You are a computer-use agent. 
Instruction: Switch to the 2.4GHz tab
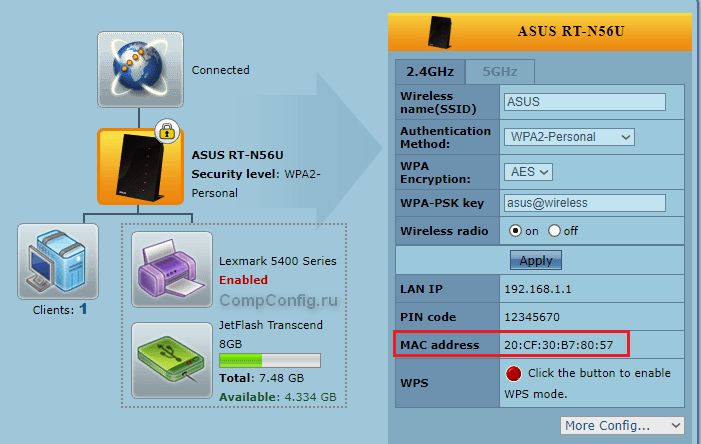pyautogui.click(x=430, y=72)
